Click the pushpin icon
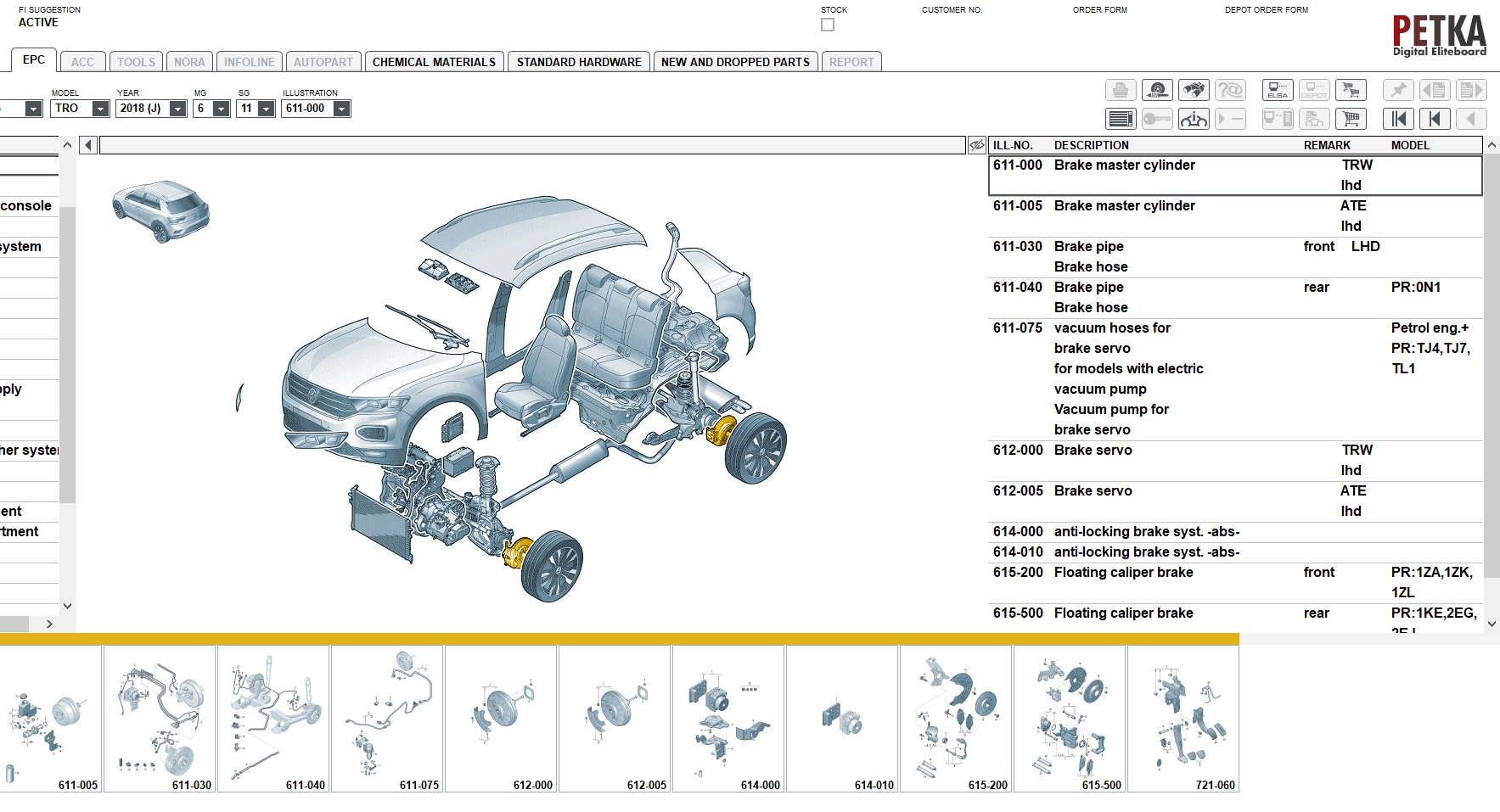 (x=1398, y=90)
